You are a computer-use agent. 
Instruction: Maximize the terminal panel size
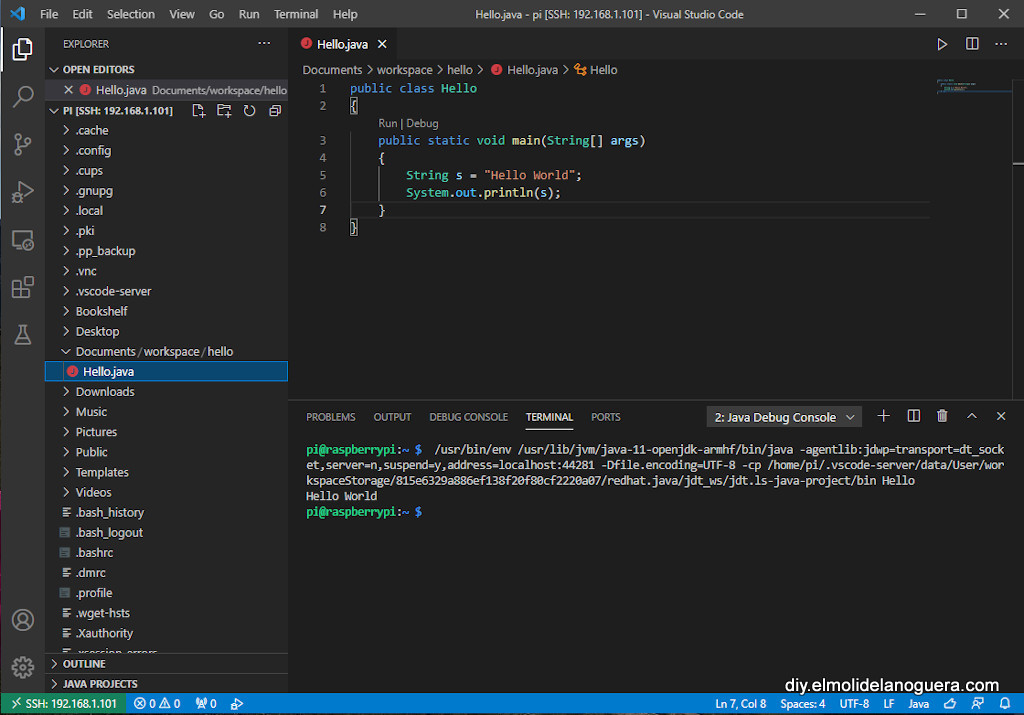coord(972,416)
